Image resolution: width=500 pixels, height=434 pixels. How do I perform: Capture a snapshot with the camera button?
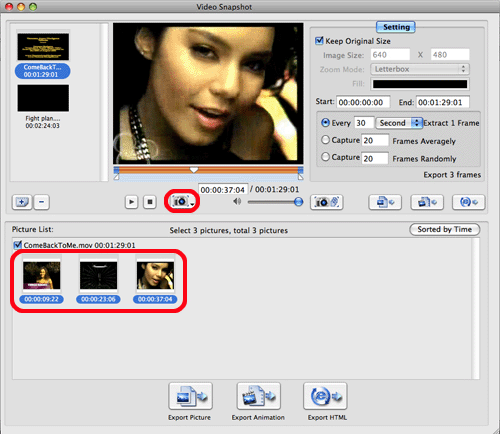(180, 201)
